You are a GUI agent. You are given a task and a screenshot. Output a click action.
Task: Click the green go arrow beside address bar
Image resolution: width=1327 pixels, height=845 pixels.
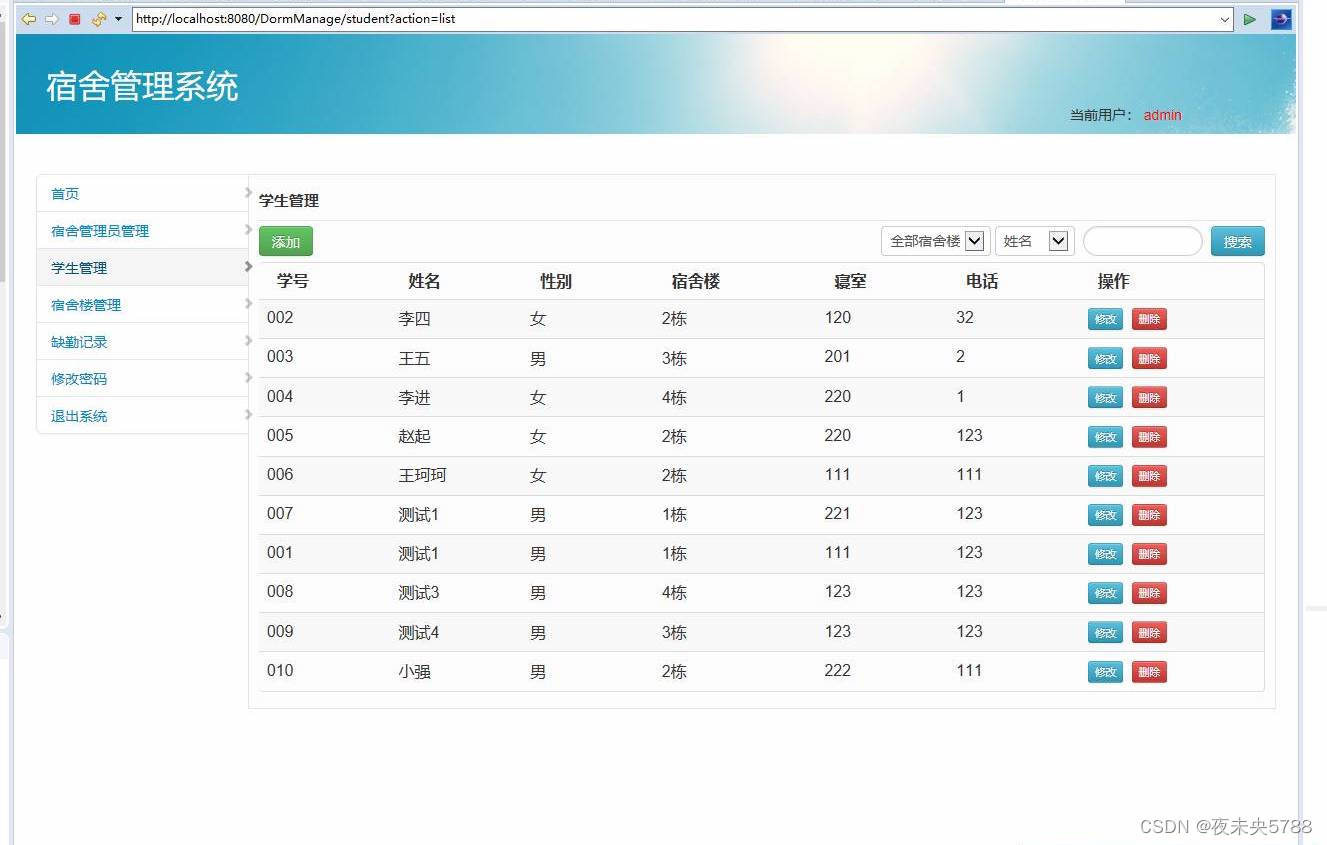point(1250,18)
